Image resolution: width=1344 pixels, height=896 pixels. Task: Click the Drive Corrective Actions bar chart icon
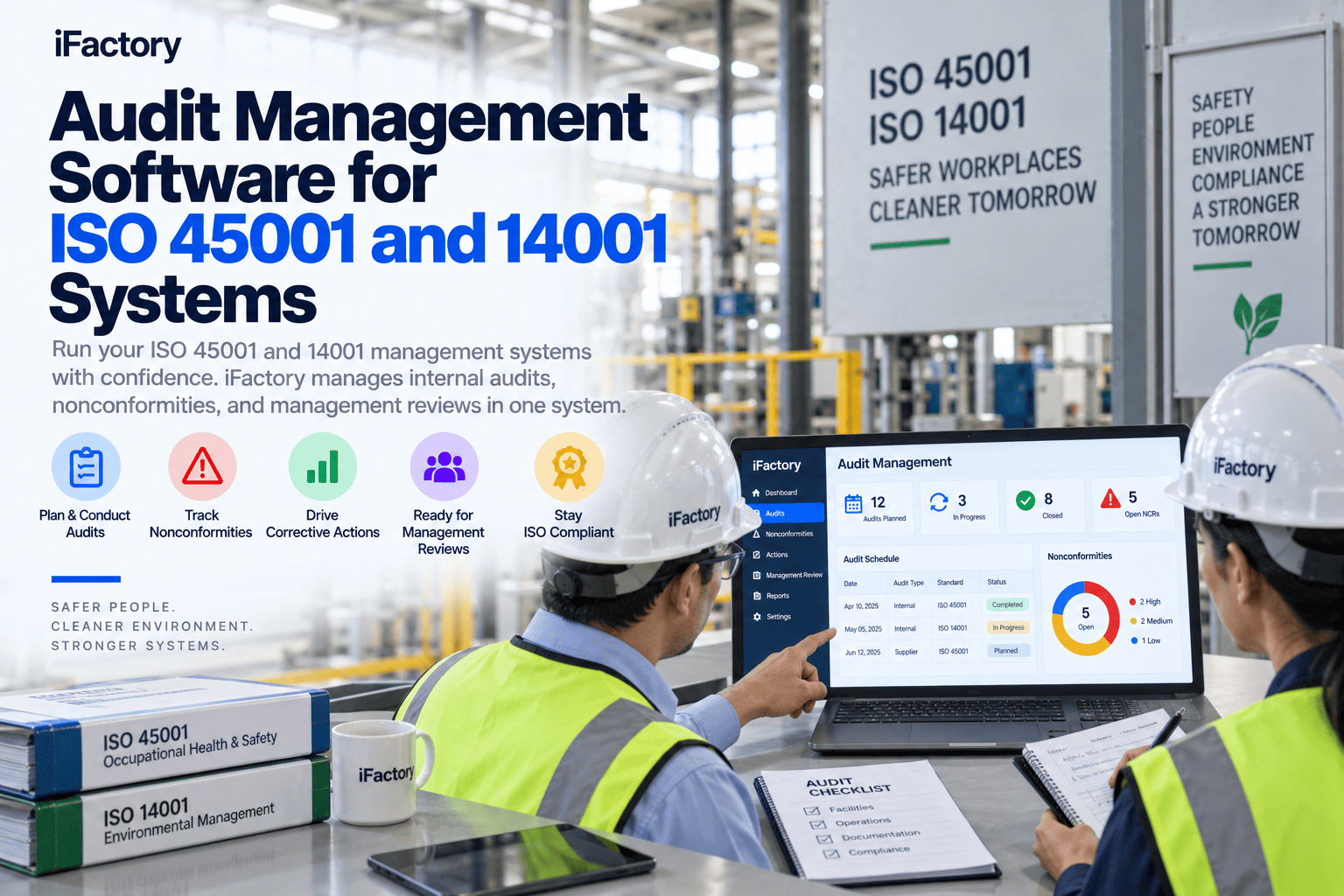coord(323,466)
